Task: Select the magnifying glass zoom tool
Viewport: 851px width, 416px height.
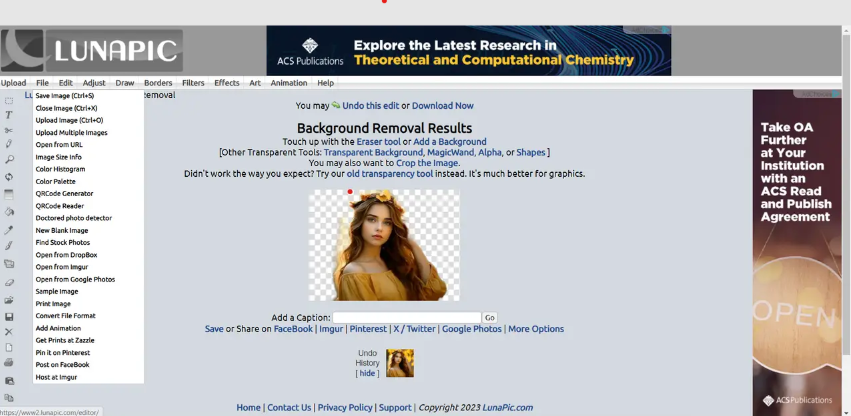Action: [x=9, y=160]
